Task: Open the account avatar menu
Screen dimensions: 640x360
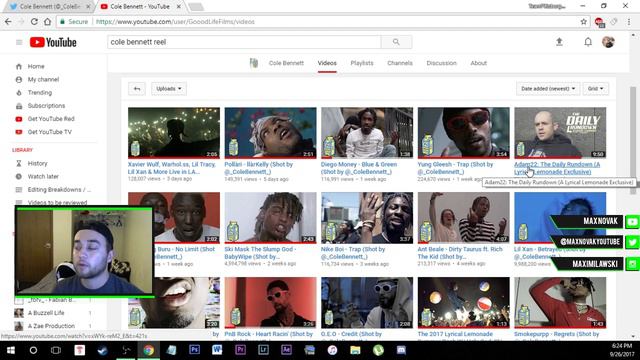Action: point(608,42)
